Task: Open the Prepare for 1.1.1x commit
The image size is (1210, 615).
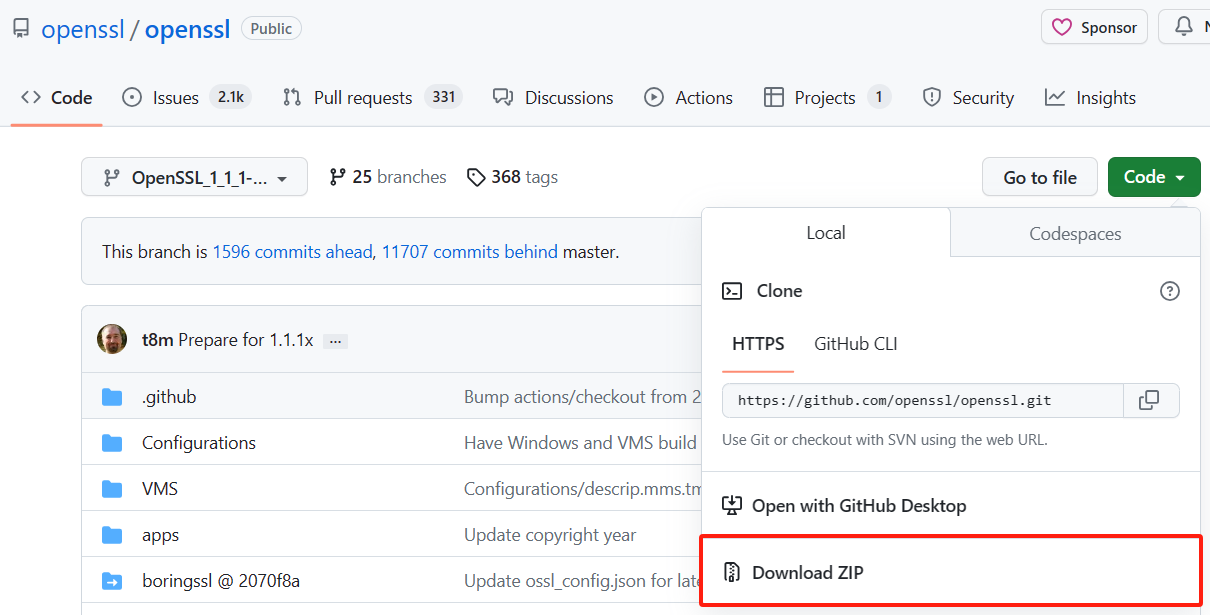Action: coord(246,340)
